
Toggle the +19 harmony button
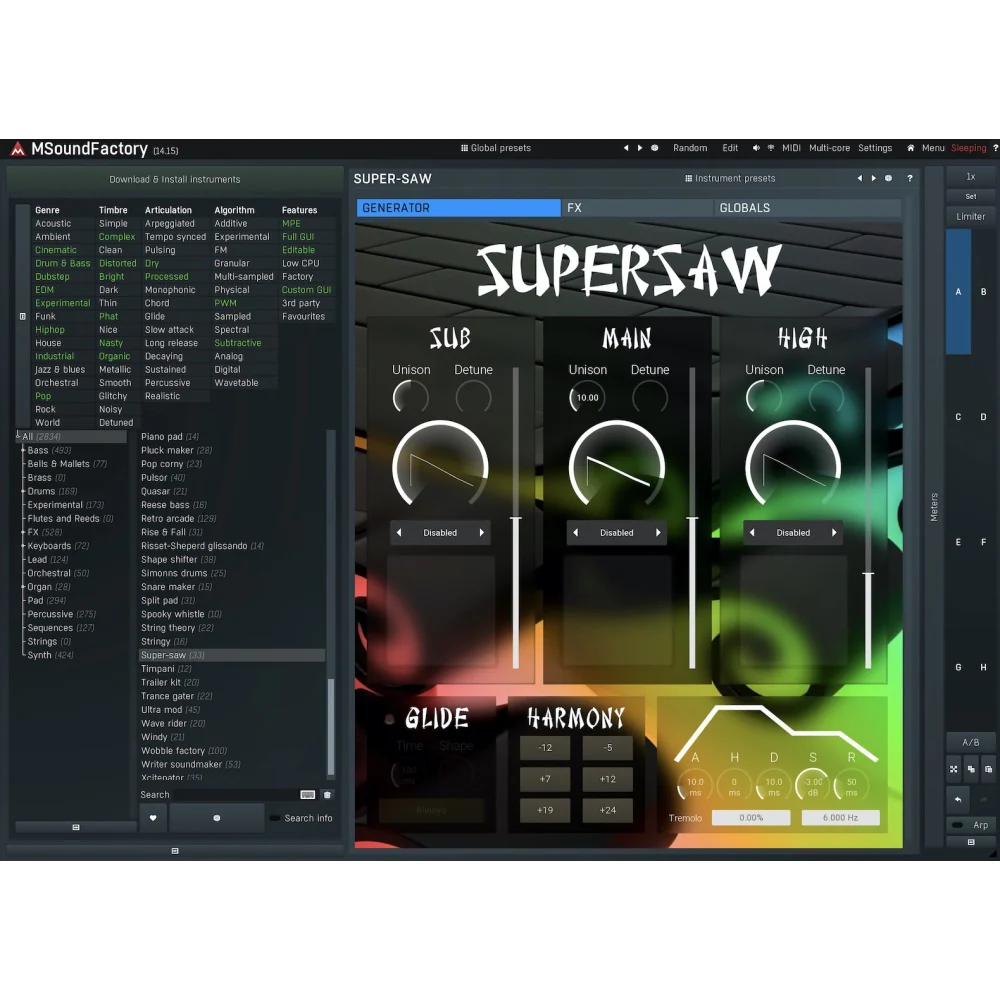(x=545, y=810)
